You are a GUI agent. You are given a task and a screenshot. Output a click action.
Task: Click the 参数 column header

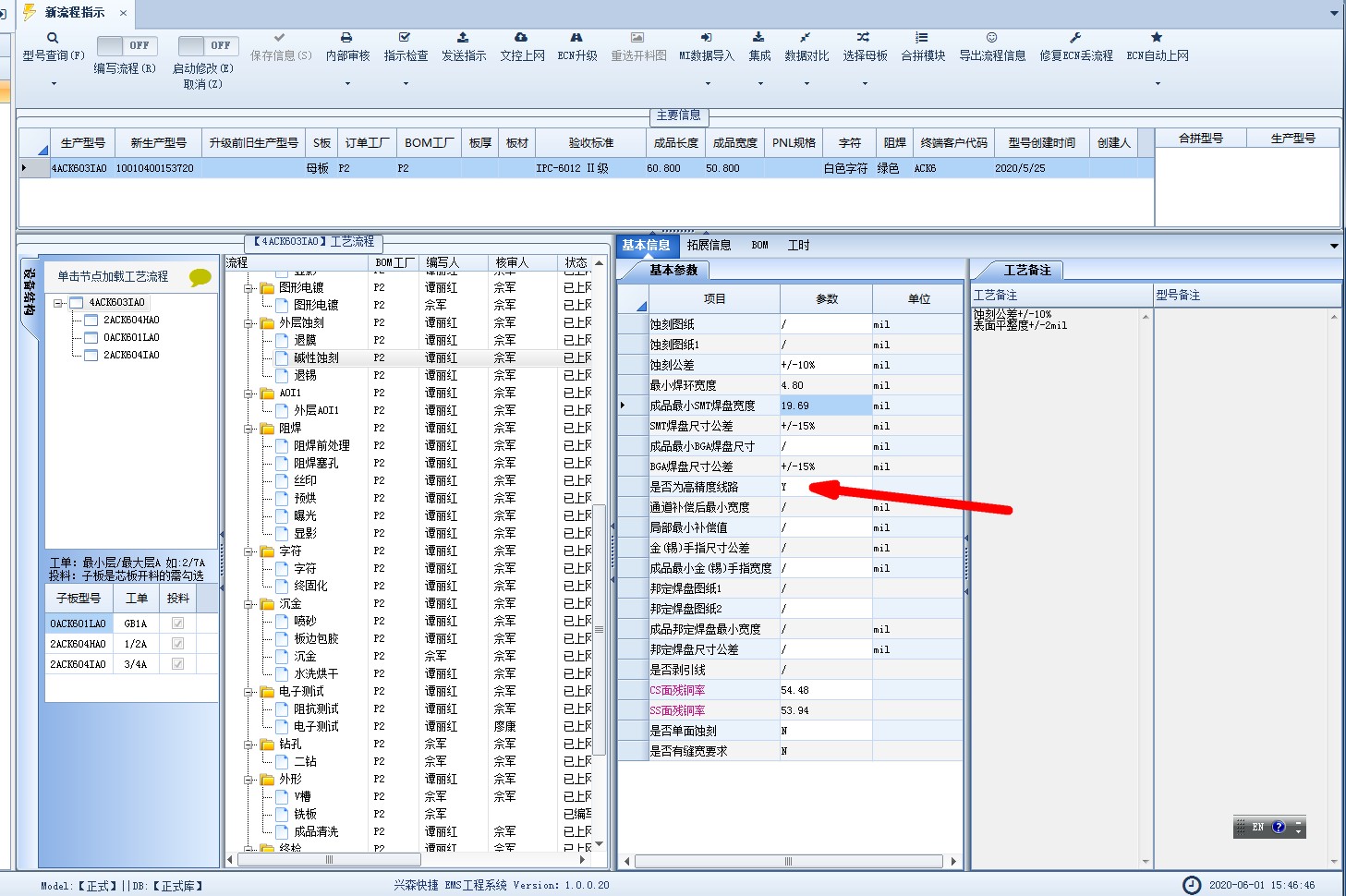tap(826, 299)
